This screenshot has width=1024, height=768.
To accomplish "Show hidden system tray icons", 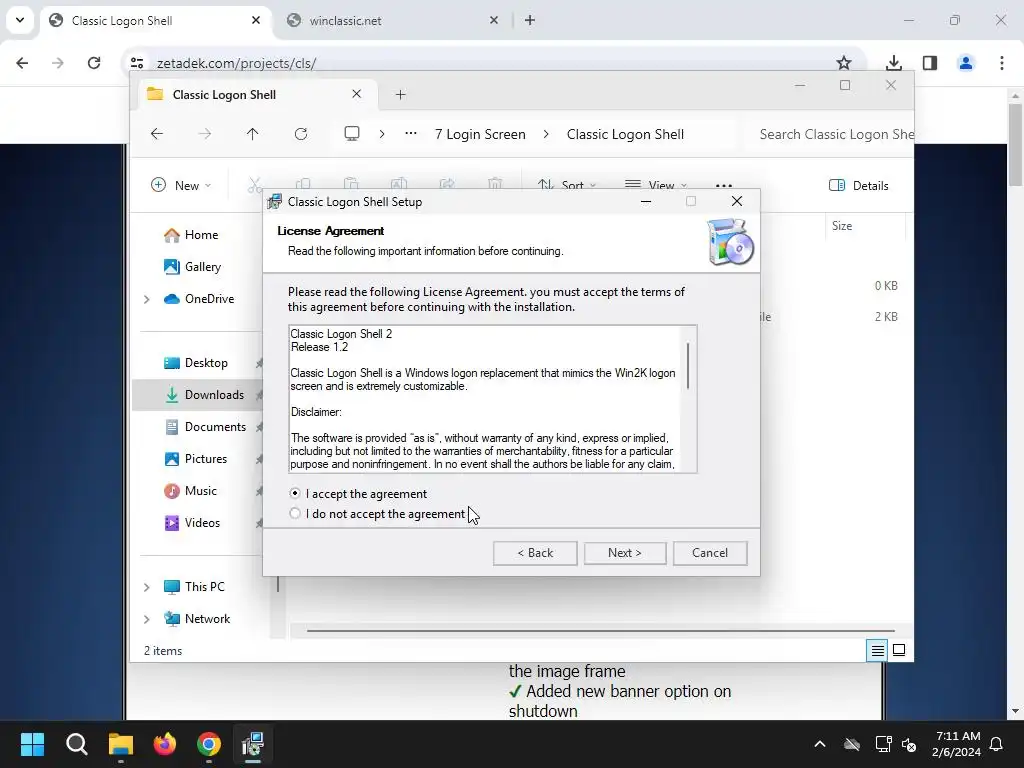I will (x=820, y=744).
